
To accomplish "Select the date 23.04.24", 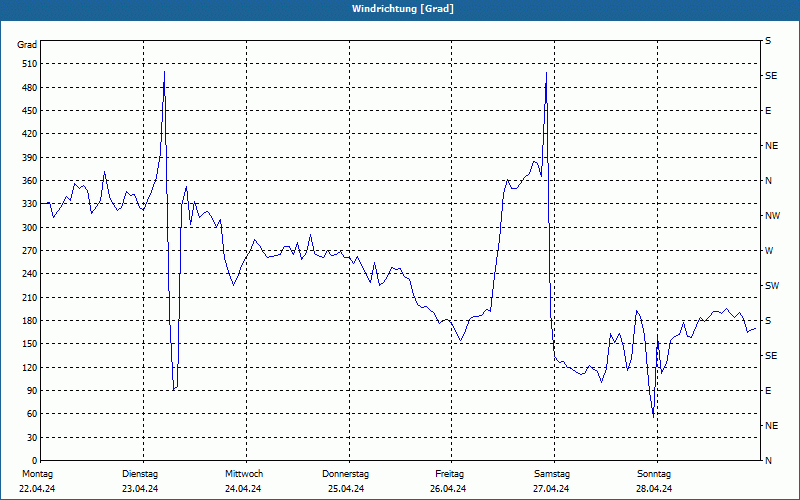I will tap(140, 489).
